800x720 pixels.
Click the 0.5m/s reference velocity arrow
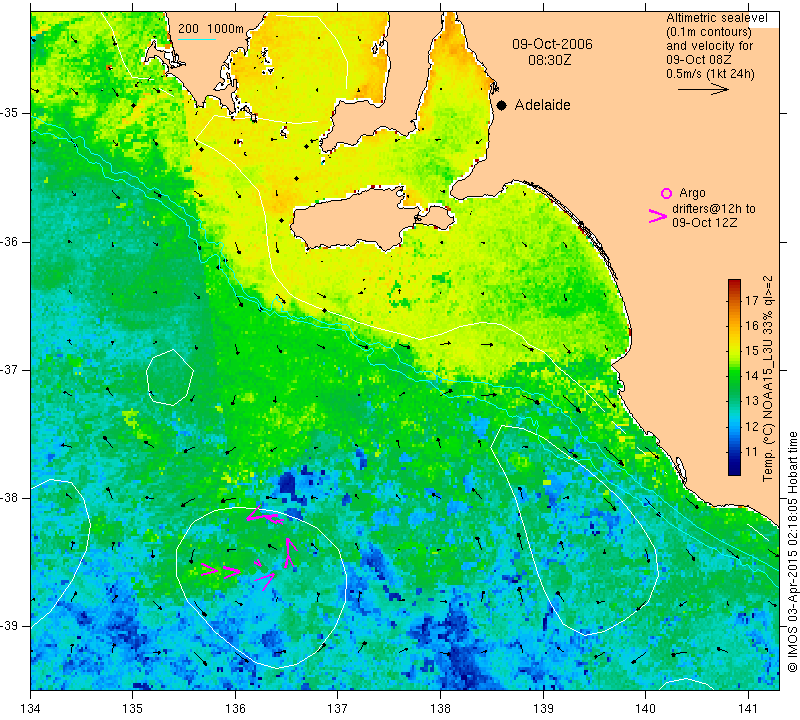[x=703, y=89]
